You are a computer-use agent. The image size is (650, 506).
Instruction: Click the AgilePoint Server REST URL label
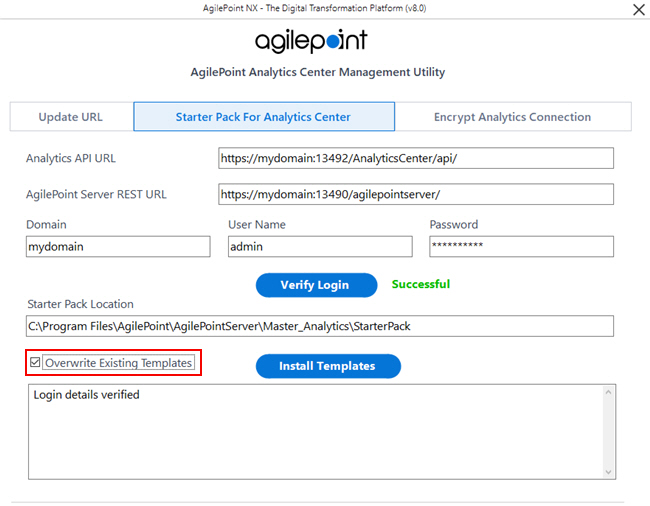96,194
